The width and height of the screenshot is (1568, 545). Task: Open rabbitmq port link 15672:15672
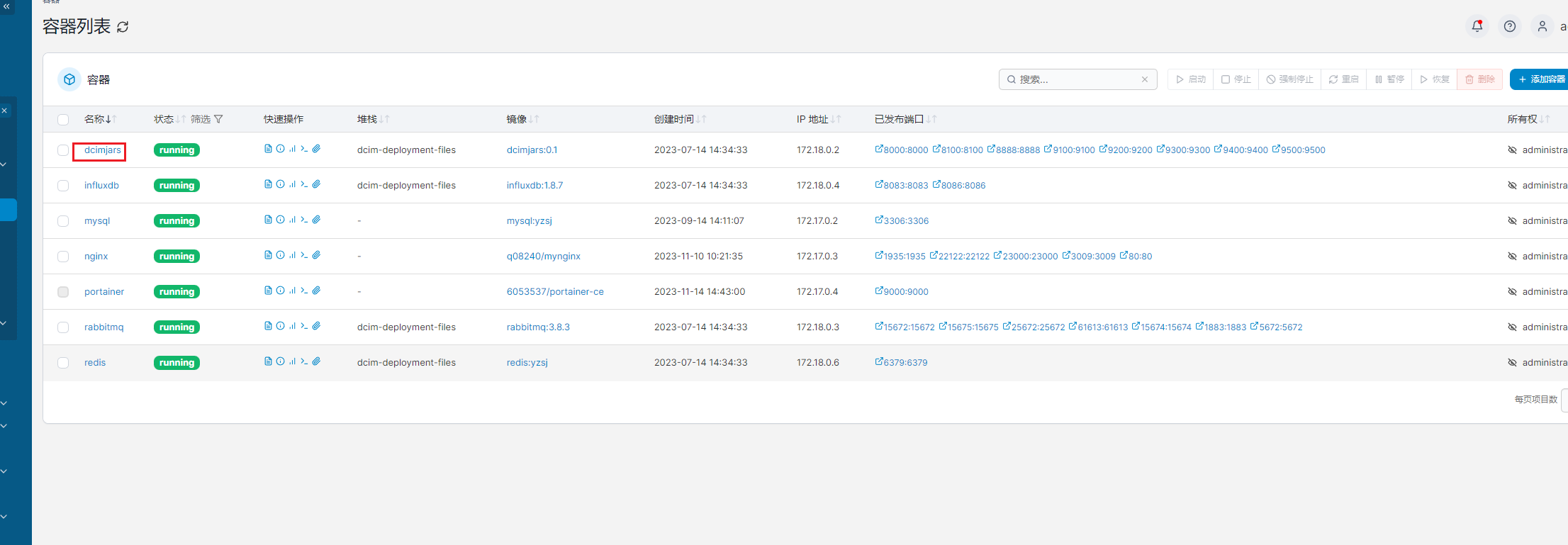[x=905, y=327]
